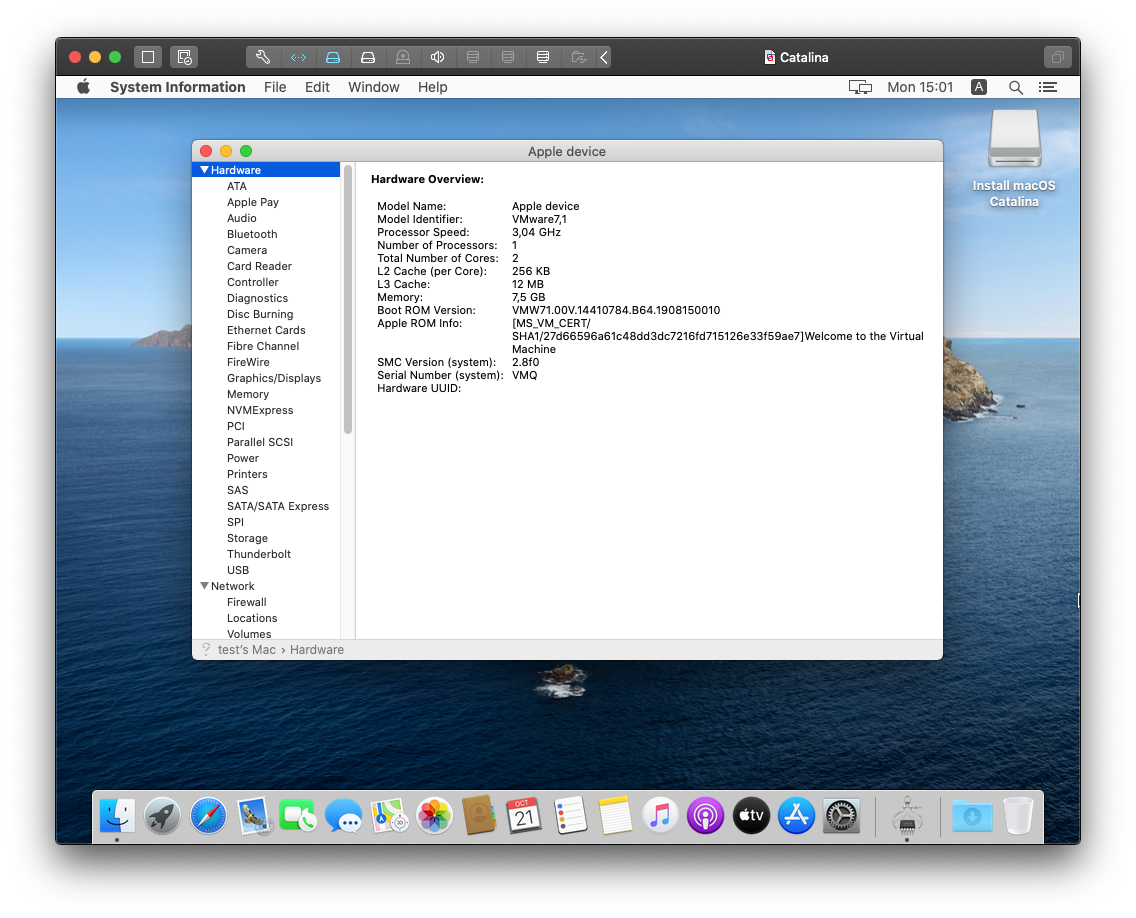Open App Store from the Dock

pyautogui.click(x=796, y=817)
